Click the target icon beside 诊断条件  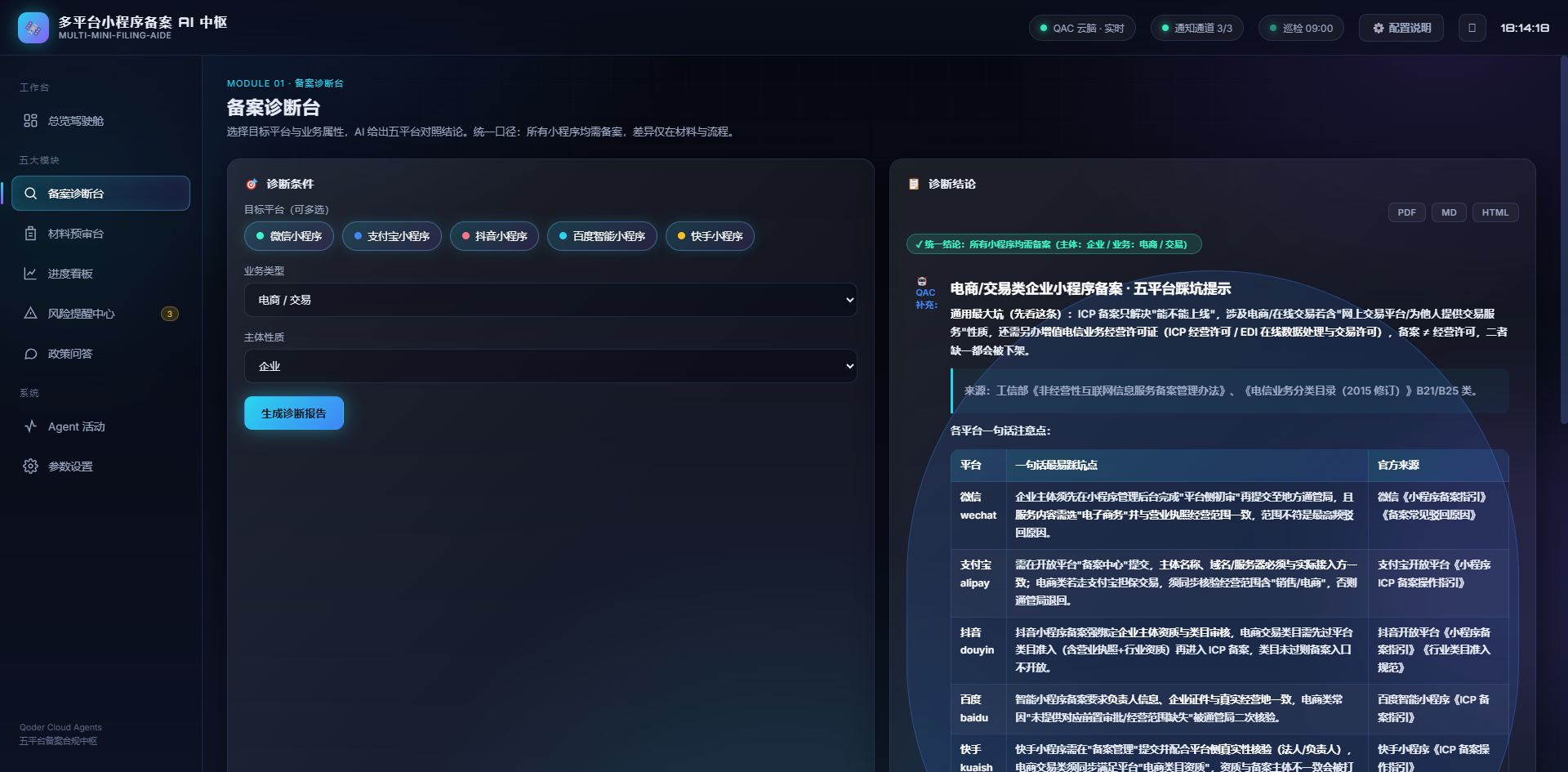pos(252,185)
